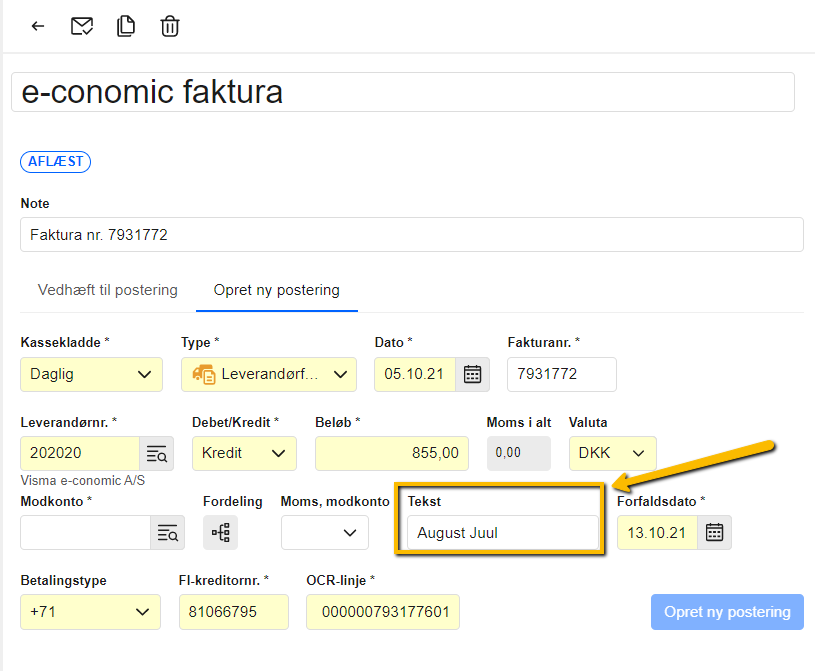Open the Dato calendar picker
The image size is (815, 671).
pyautogui.click(x=472, y=374)
